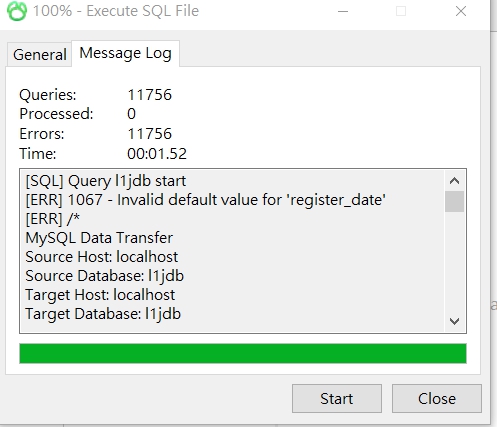Click the Navicat app icon in title bar
Viewport: 497px width, 427px height.
click(17, 11)
